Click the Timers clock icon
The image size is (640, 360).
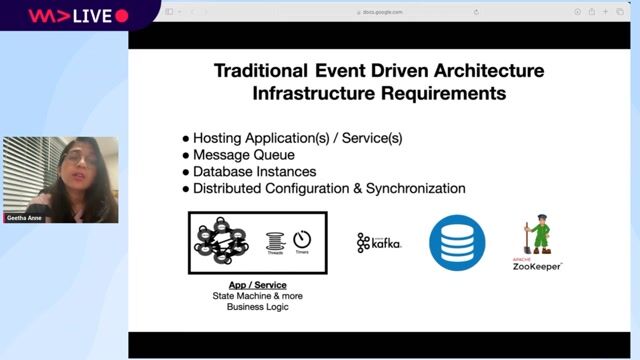pyautogui.click(x=302, y=242)
